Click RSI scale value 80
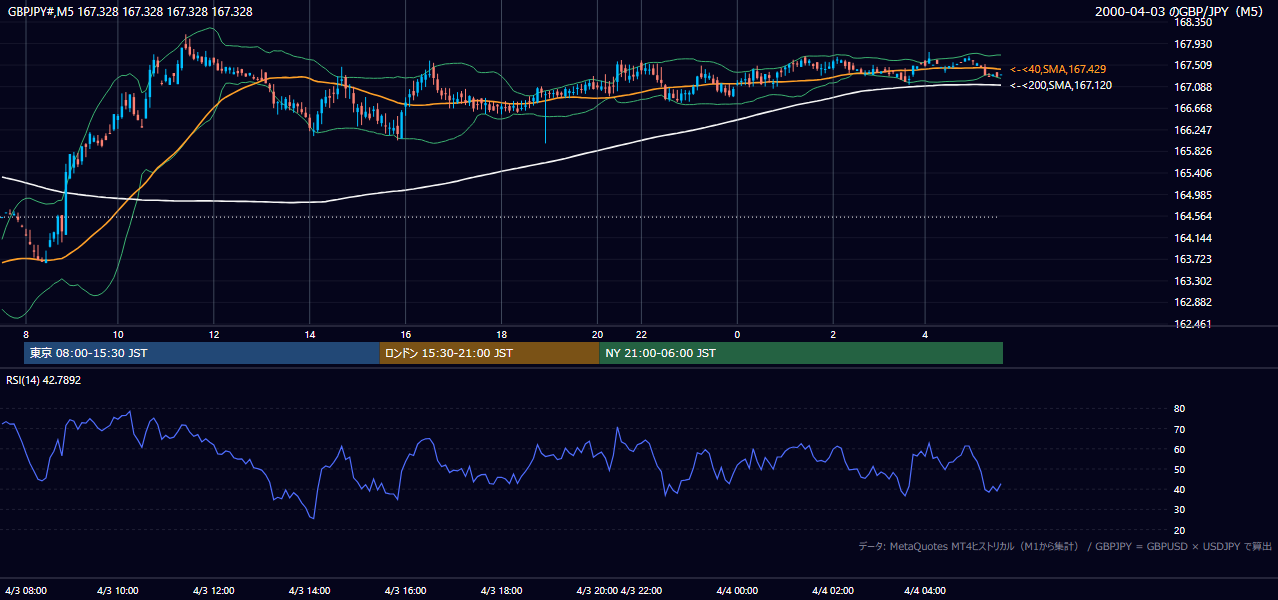Viewport: 1278px width, 600px height. click(x=1179, y=409)
